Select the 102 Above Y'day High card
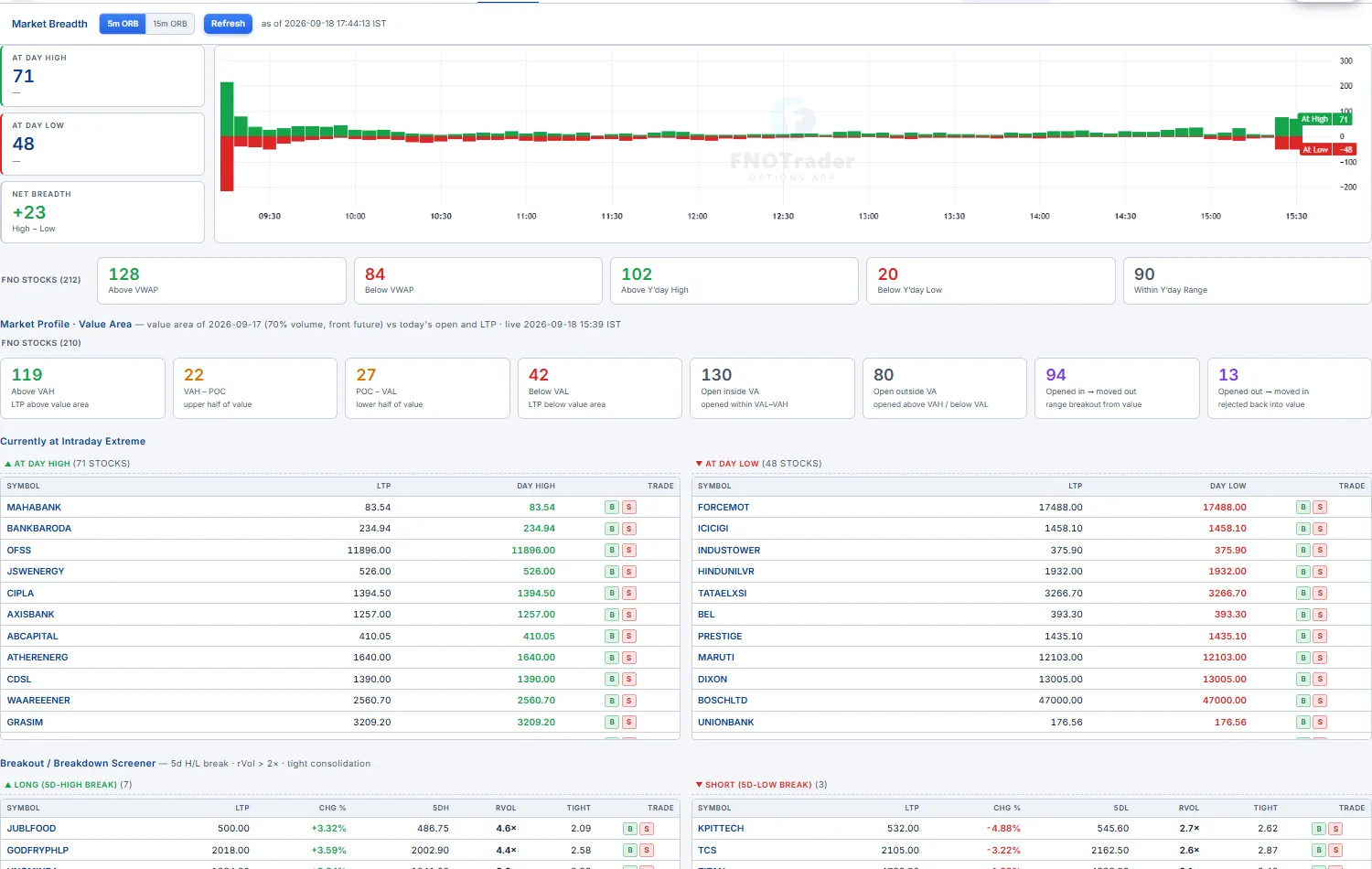Viewport: 1372px width, 869px height. click(x=734, y=280)
